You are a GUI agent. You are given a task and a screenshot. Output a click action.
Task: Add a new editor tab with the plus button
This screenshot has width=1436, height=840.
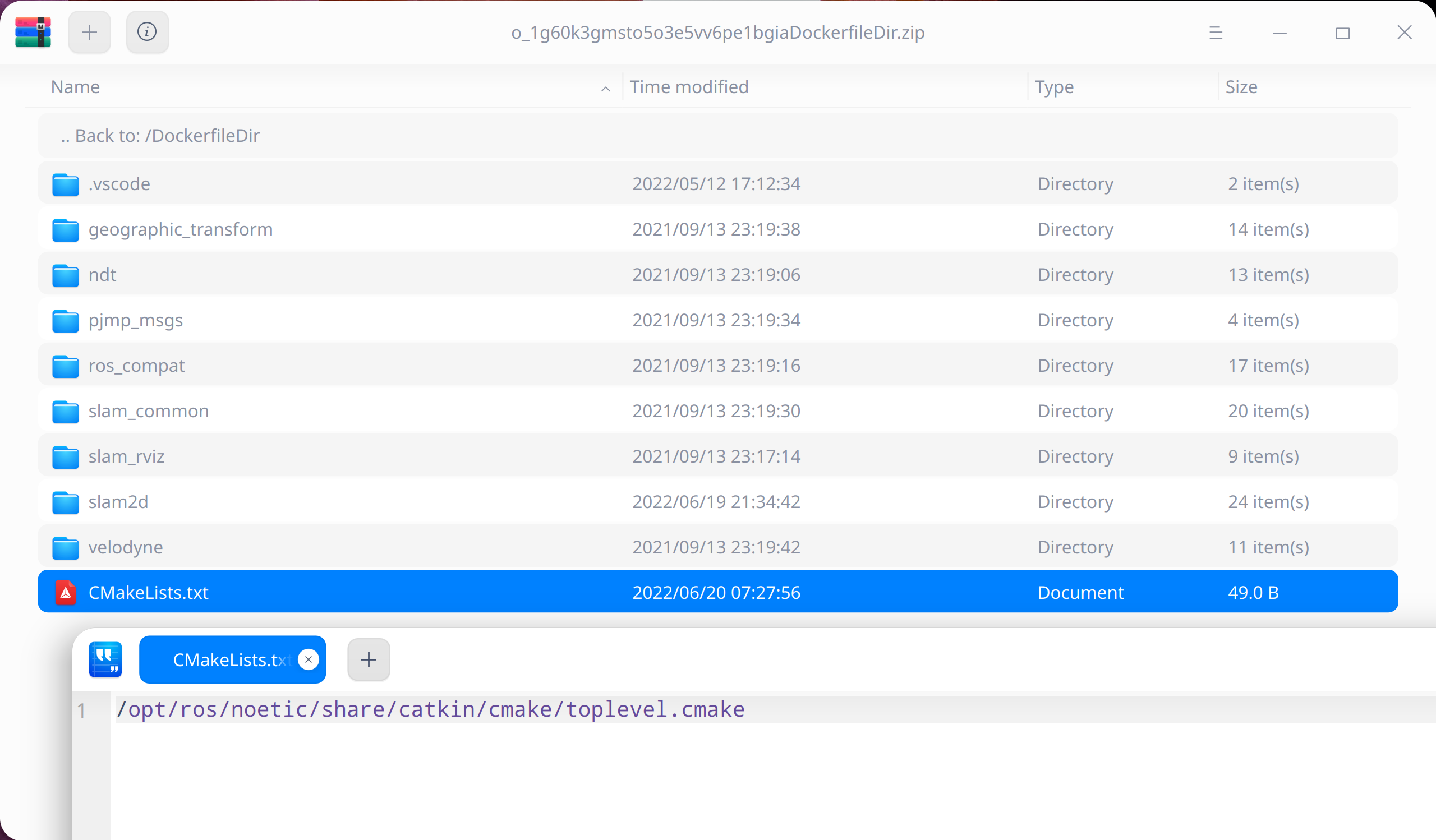pos(369,659)
